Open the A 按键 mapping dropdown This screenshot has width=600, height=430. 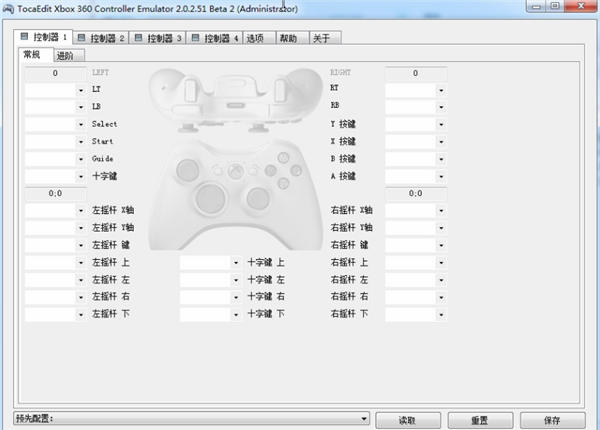point(416,176)
